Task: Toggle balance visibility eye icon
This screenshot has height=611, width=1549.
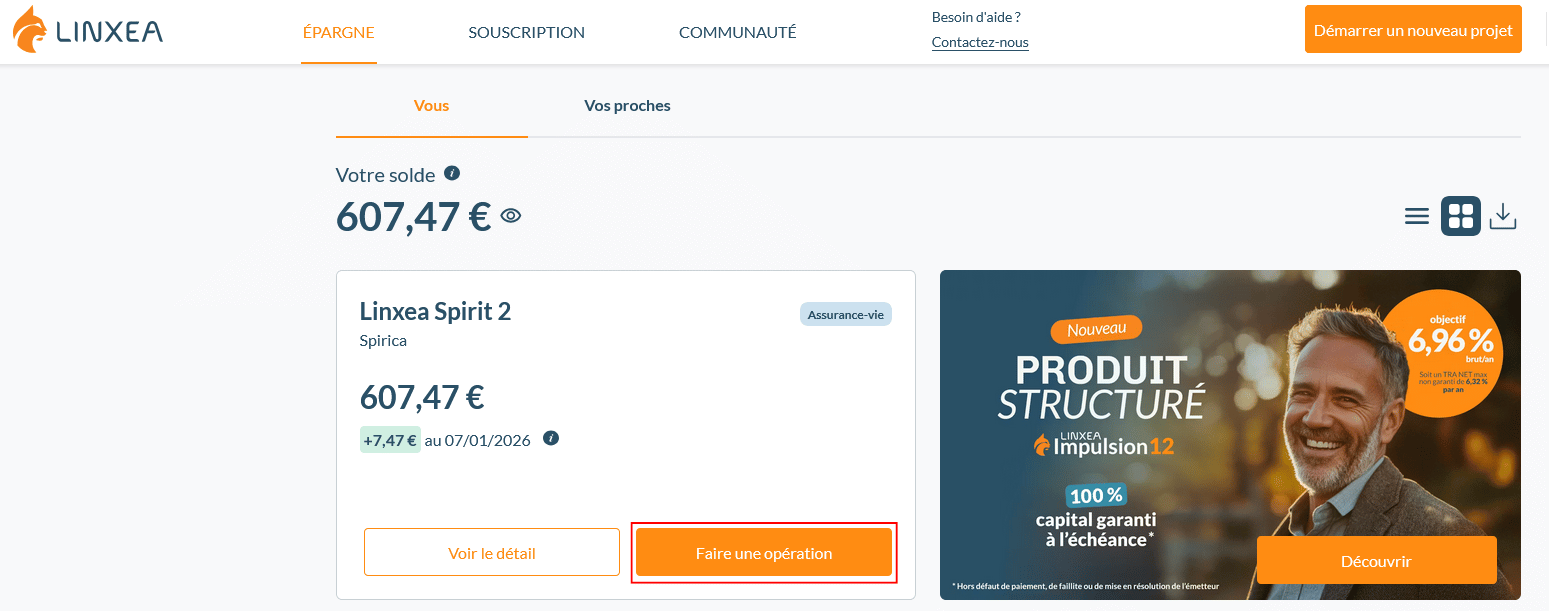Action: coord(511,215)
